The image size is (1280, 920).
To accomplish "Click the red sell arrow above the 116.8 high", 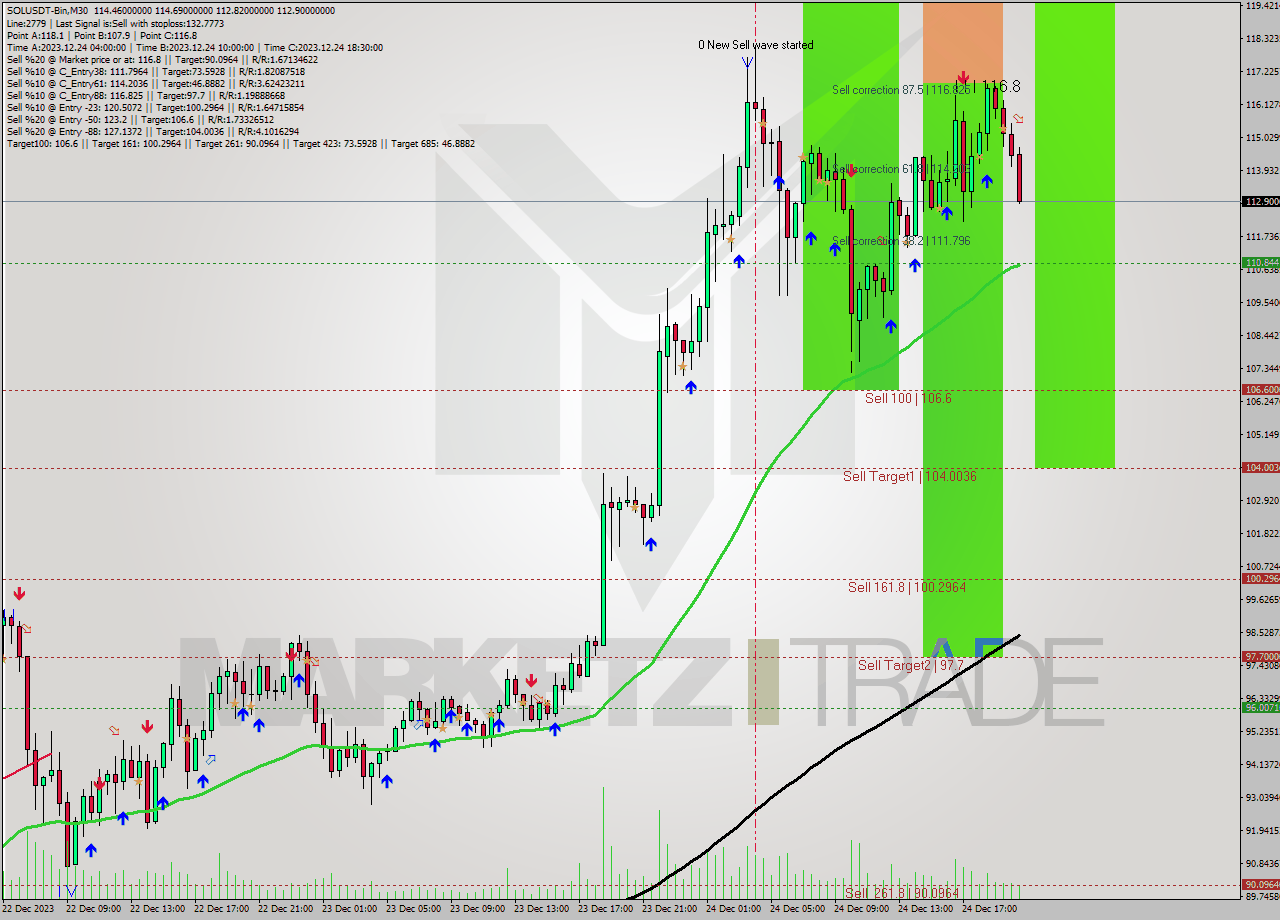I will click(962, 77).
